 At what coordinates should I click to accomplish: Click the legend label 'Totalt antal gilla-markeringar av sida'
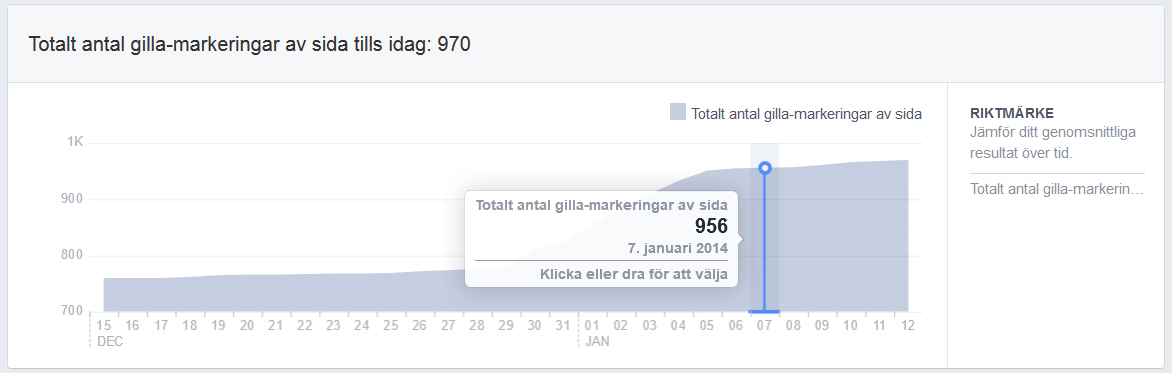(806, 114)
